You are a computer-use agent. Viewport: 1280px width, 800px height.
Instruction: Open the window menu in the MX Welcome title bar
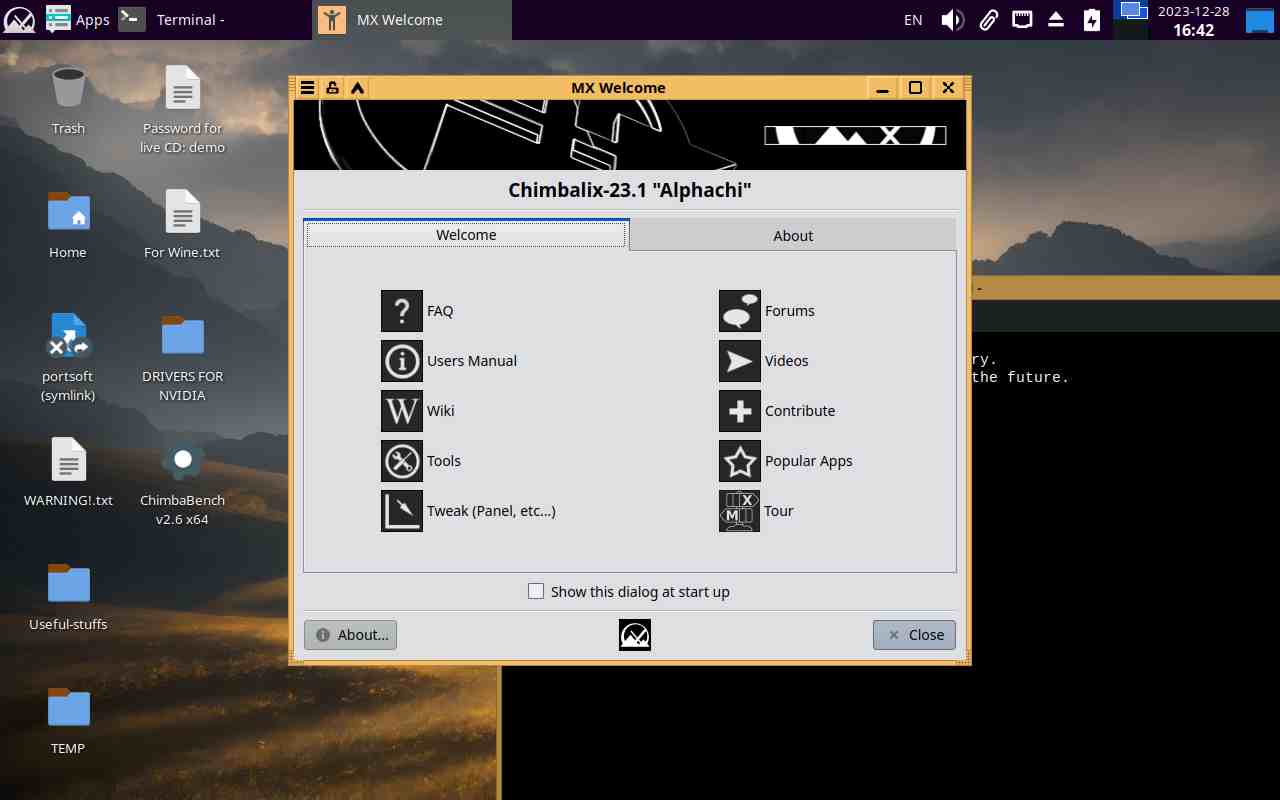click(x=308, y=88)
